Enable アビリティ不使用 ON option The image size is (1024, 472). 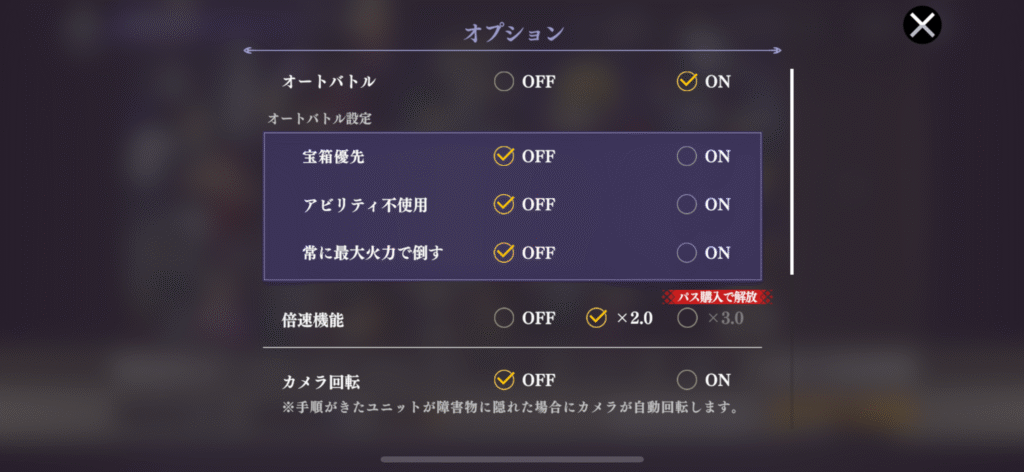pyautogui.click(x=687, y=204)
